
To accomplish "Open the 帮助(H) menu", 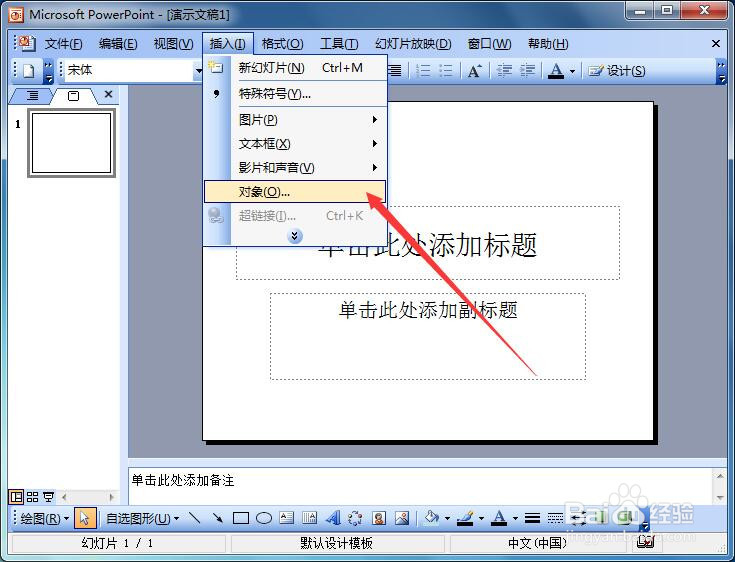I will (x=548, y=44).
